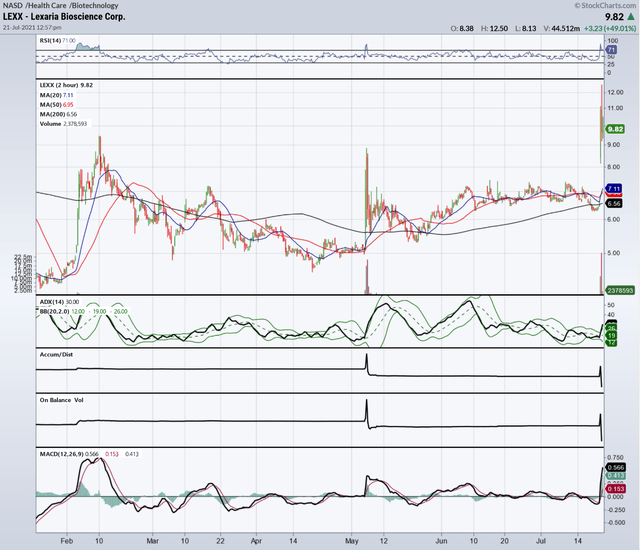The width and height of the screenshot is (640, 550).
Task: Click the 'May' date axis label
Action: click(x=351, y=541)
